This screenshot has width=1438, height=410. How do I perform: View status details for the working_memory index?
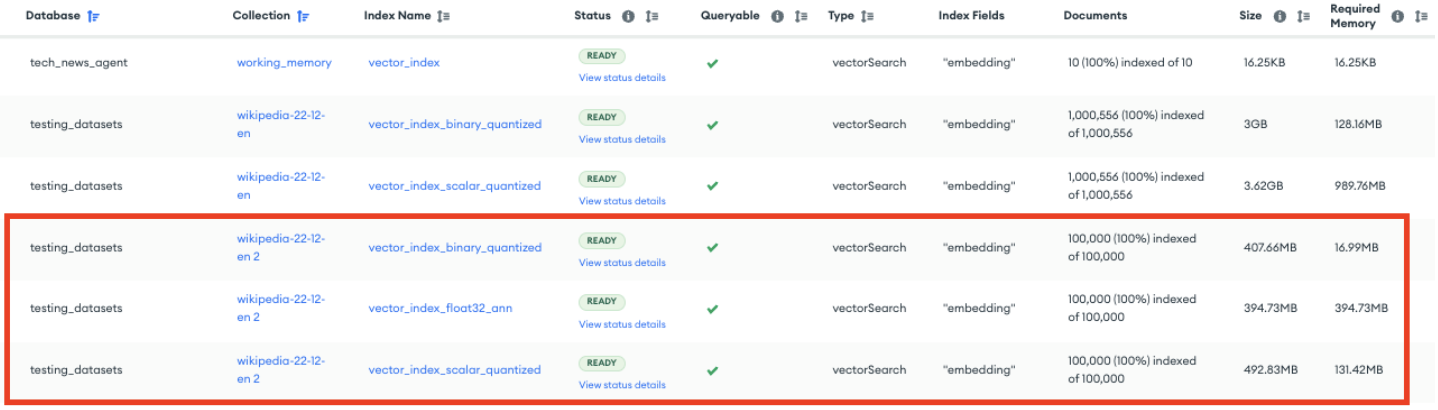621,78
